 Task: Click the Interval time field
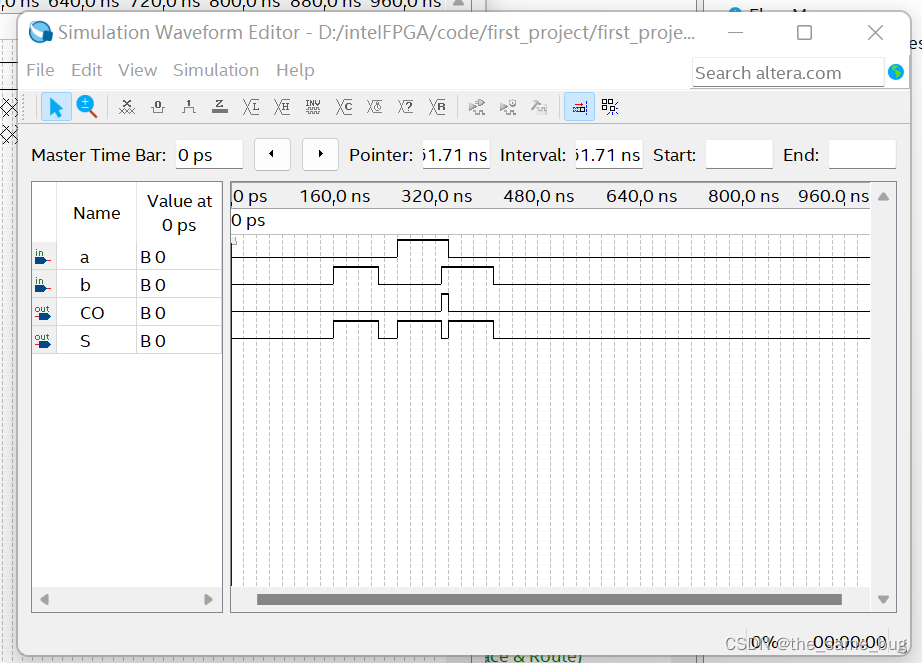(609, 155)
